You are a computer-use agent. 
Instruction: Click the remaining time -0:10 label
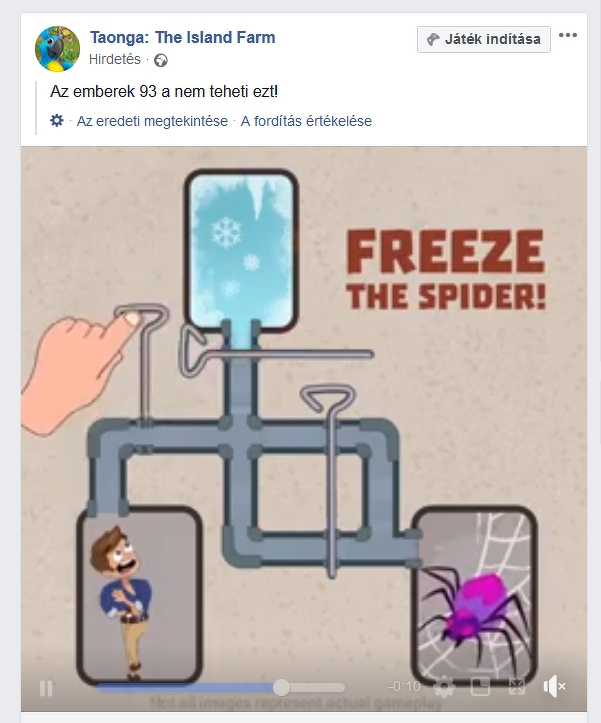coord(405,687)
